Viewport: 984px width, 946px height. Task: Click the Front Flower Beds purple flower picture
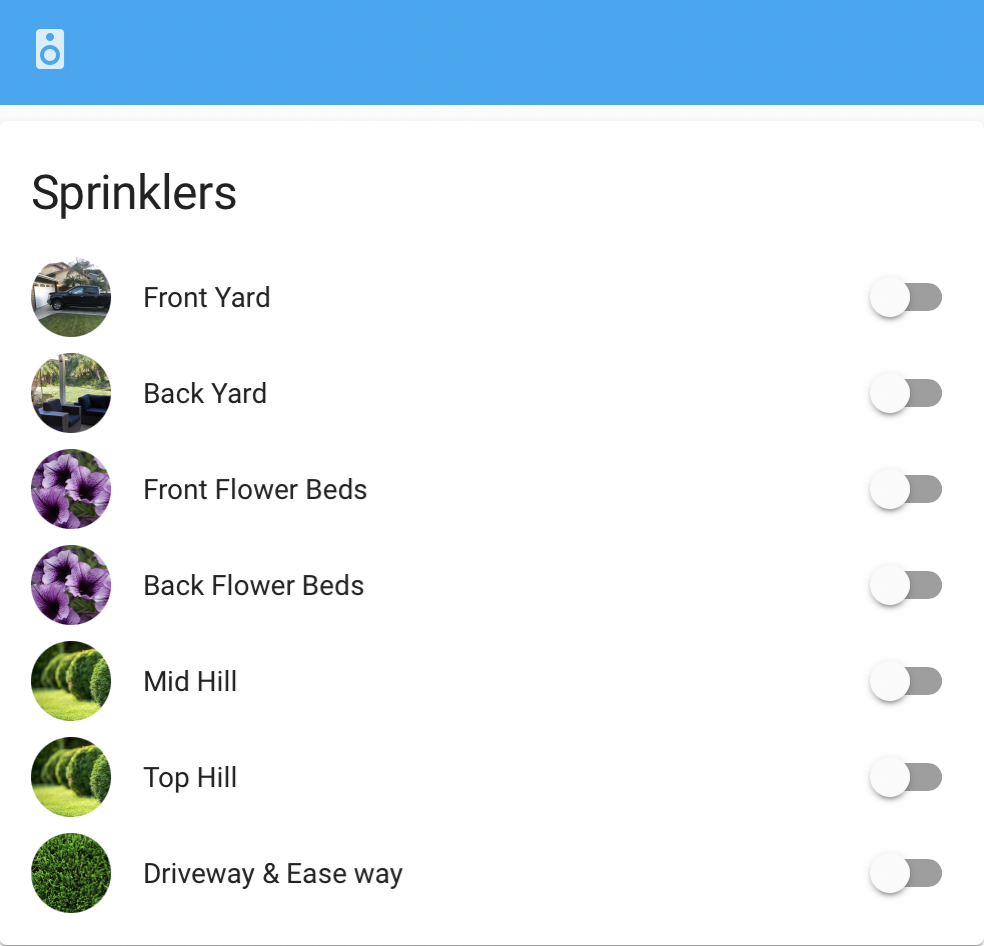(71, 489)
